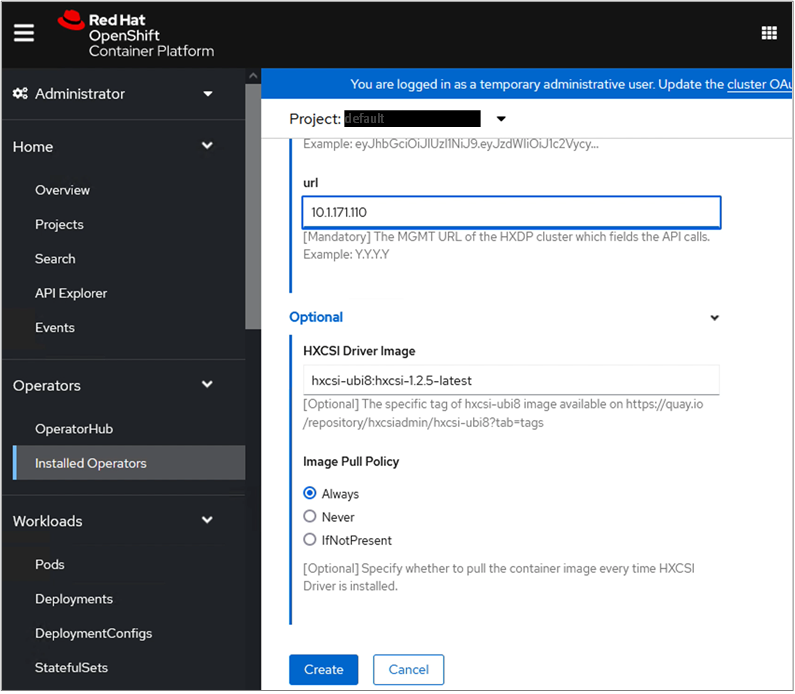Open the hamburger navigation menu

pos(24,33)
